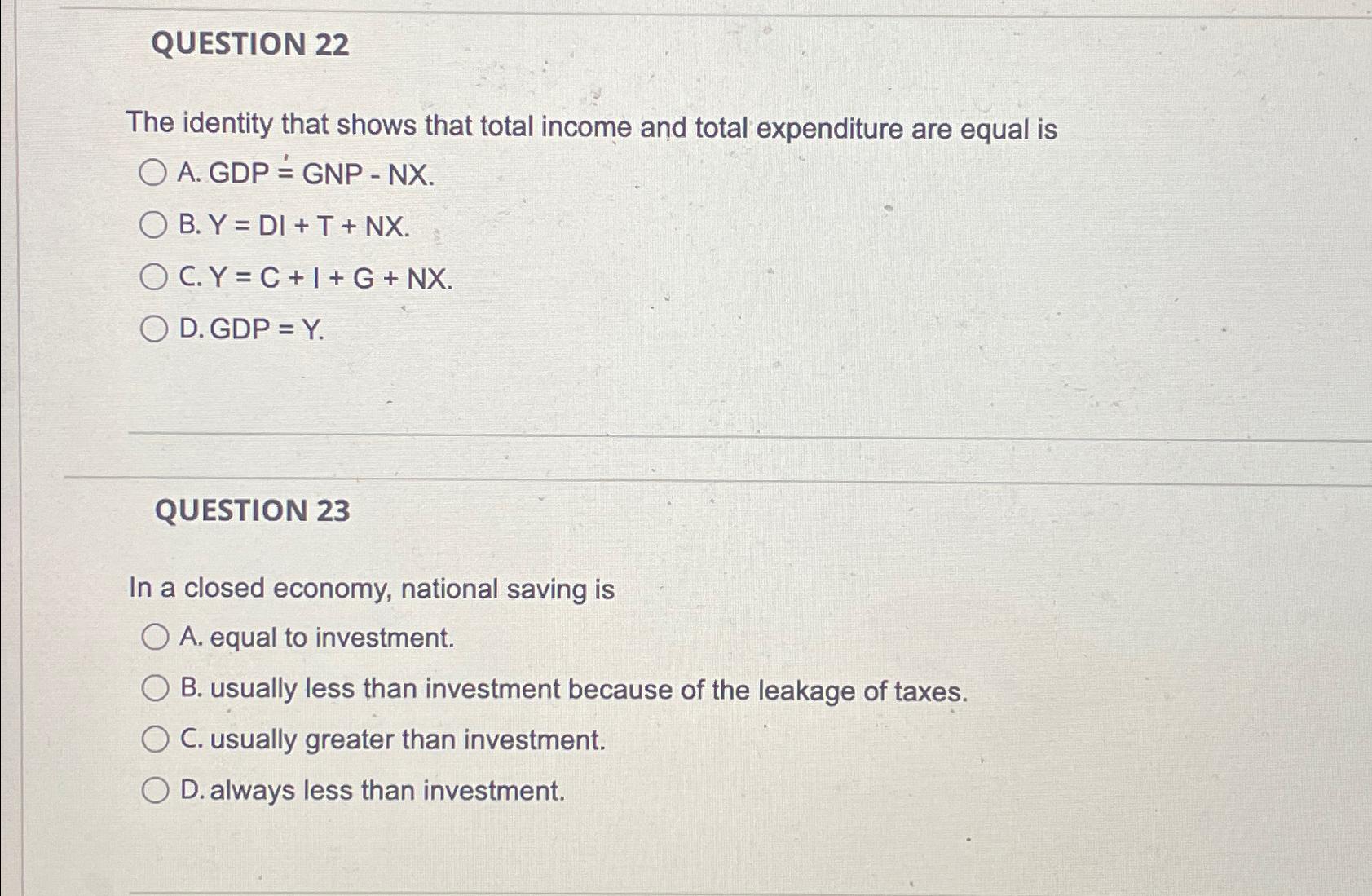Screen dimensions: 1372x896
Task: Click the option text 'GDP = Y'
Action: pyautogui.click(x=254, y=330)
